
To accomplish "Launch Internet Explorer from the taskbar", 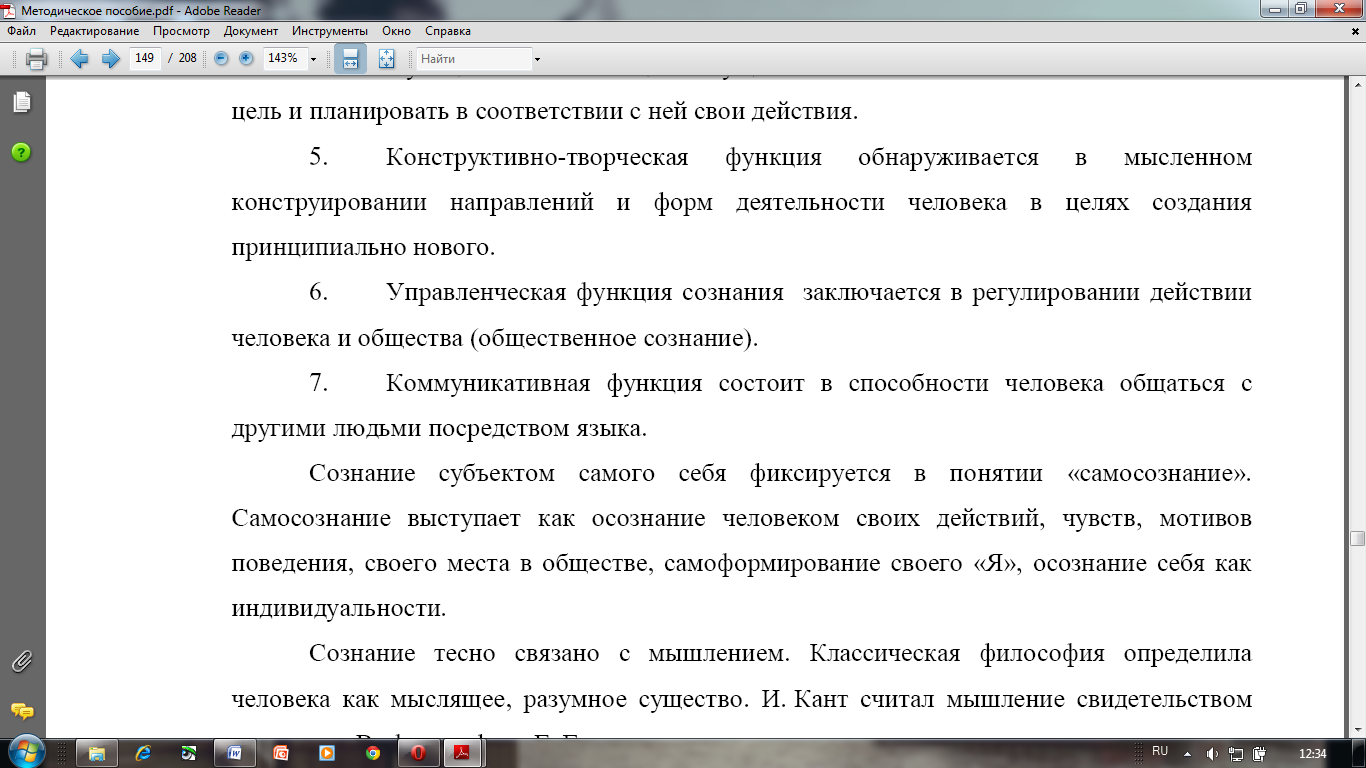I will pyautogui.click(x=143, y=753).
